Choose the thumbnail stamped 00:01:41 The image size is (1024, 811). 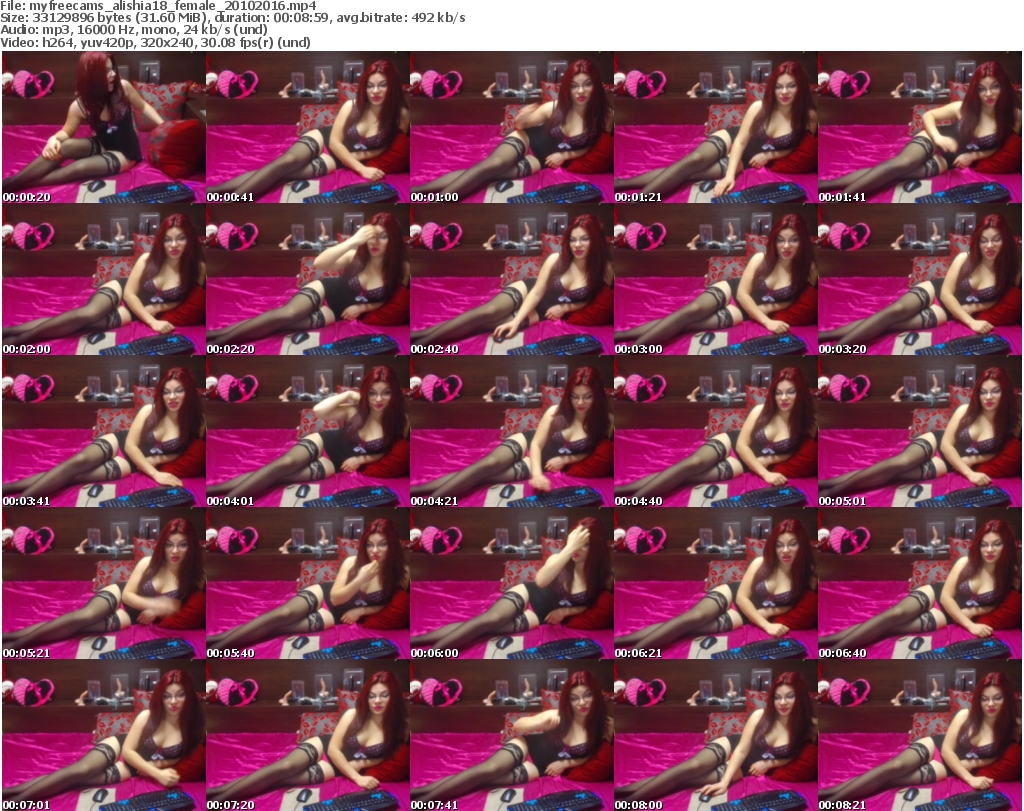coord(920,127)
